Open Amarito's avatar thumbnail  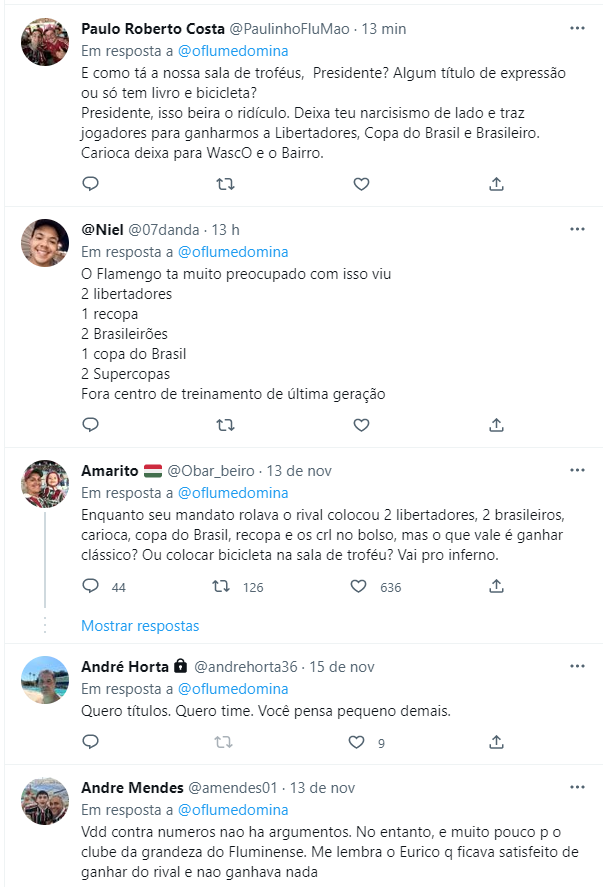pos(45,484)
